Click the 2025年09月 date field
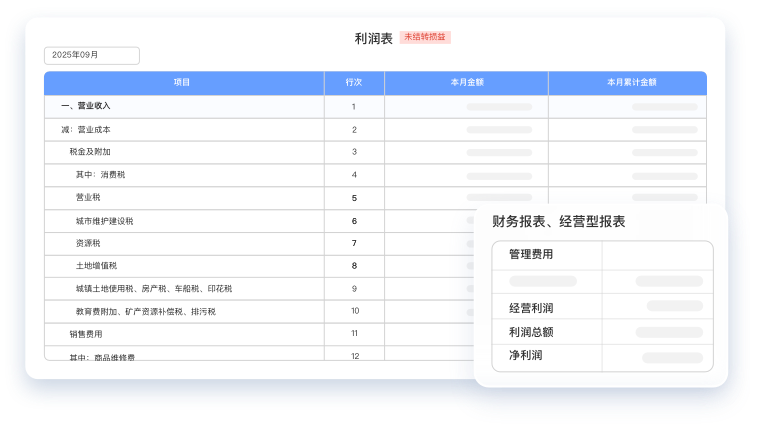This screenshot has width=758, height=428. click(91, 55)
